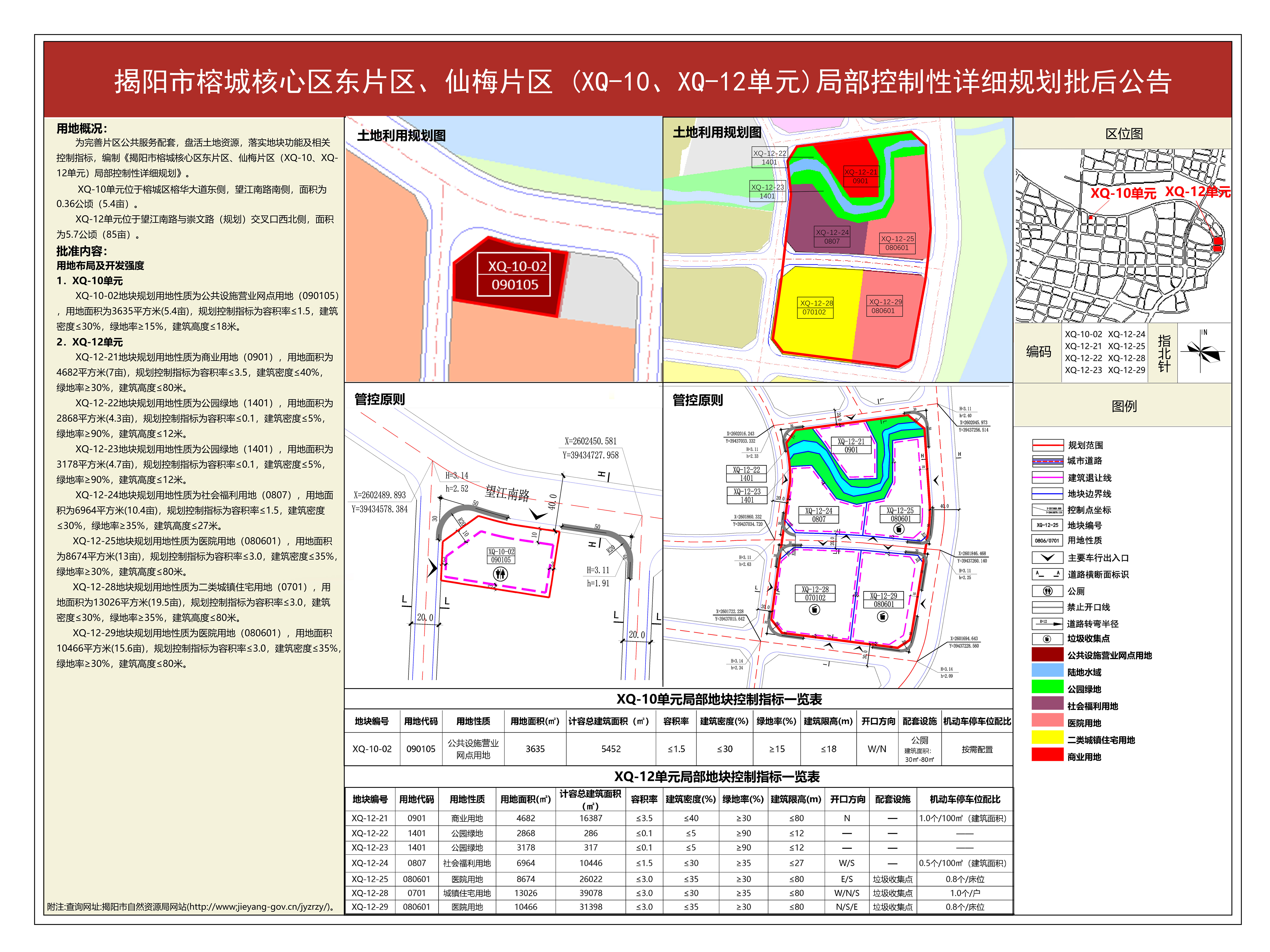Click the 地块编号 legend box showing XQ-12-25
The image size is (1270, 952).
(1047, 525)
